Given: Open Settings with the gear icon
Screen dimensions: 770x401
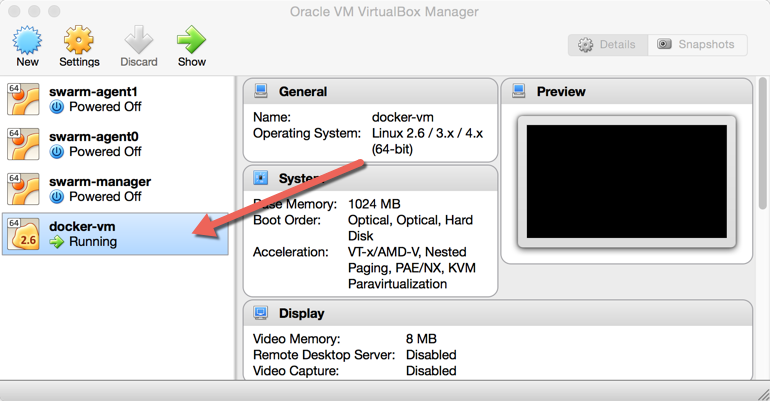Looking at the screenshot, I should (x=79, y=41).
